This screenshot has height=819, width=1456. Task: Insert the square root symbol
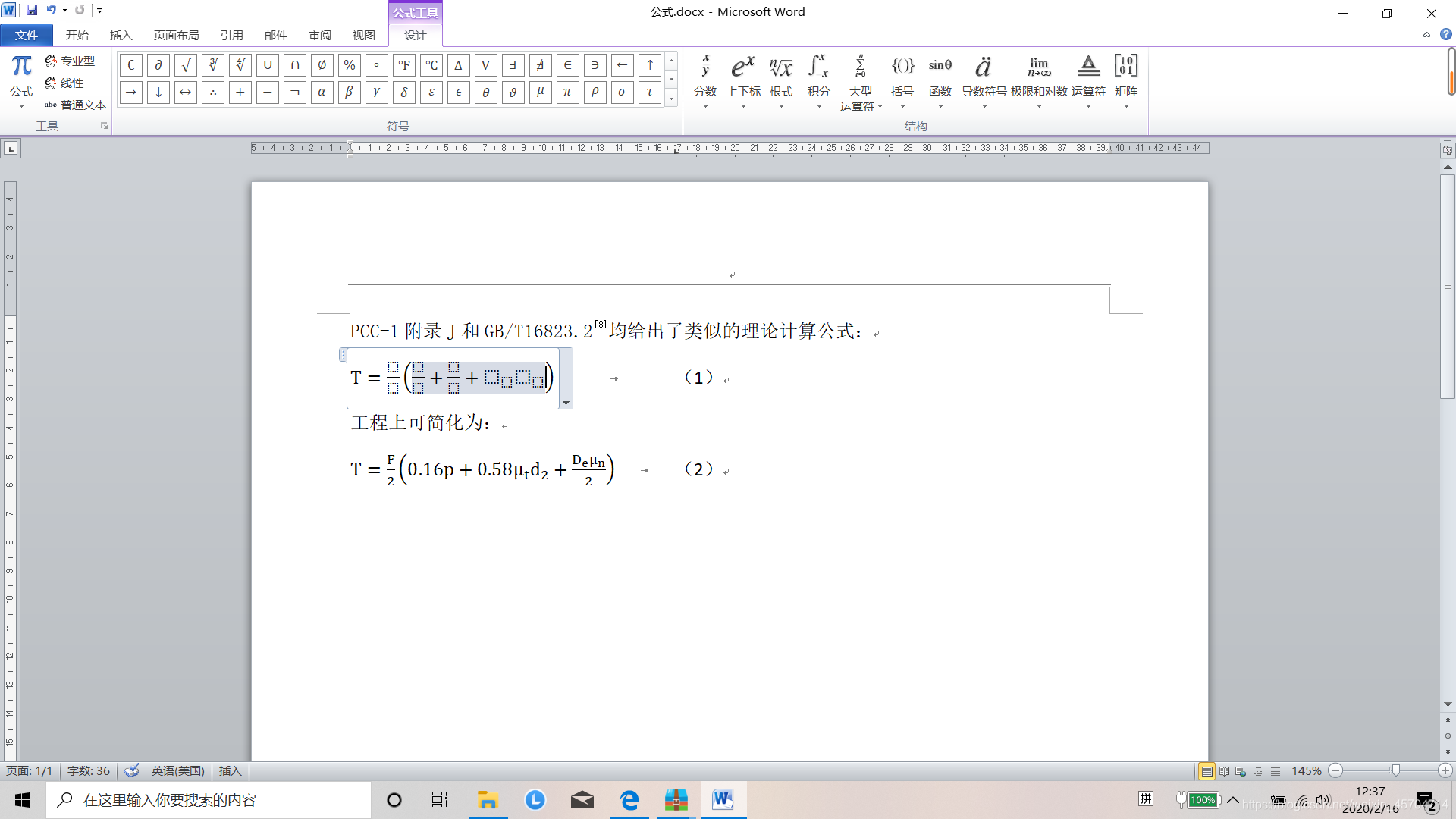click(x=186, y=65)
